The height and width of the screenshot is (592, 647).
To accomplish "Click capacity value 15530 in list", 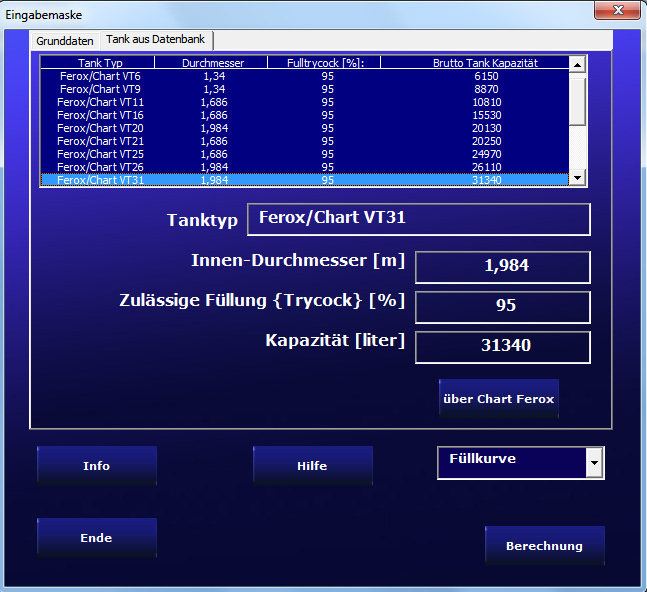I will click(486, 115).
